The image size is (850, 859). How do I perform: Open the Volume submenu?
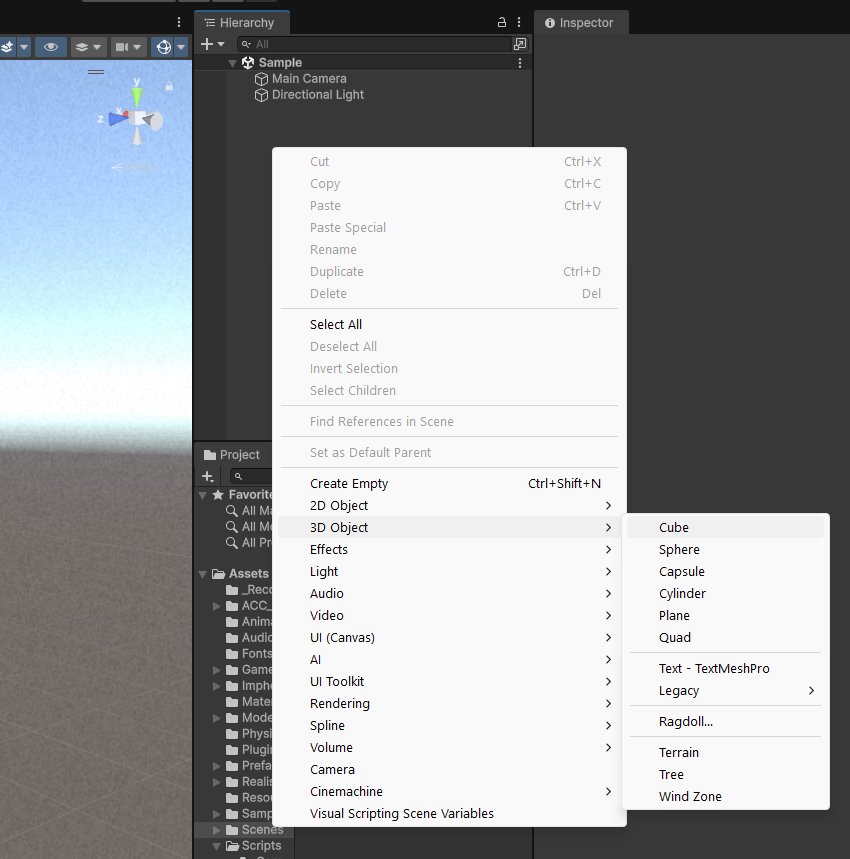pyautogui.click(x=450, y=747)
